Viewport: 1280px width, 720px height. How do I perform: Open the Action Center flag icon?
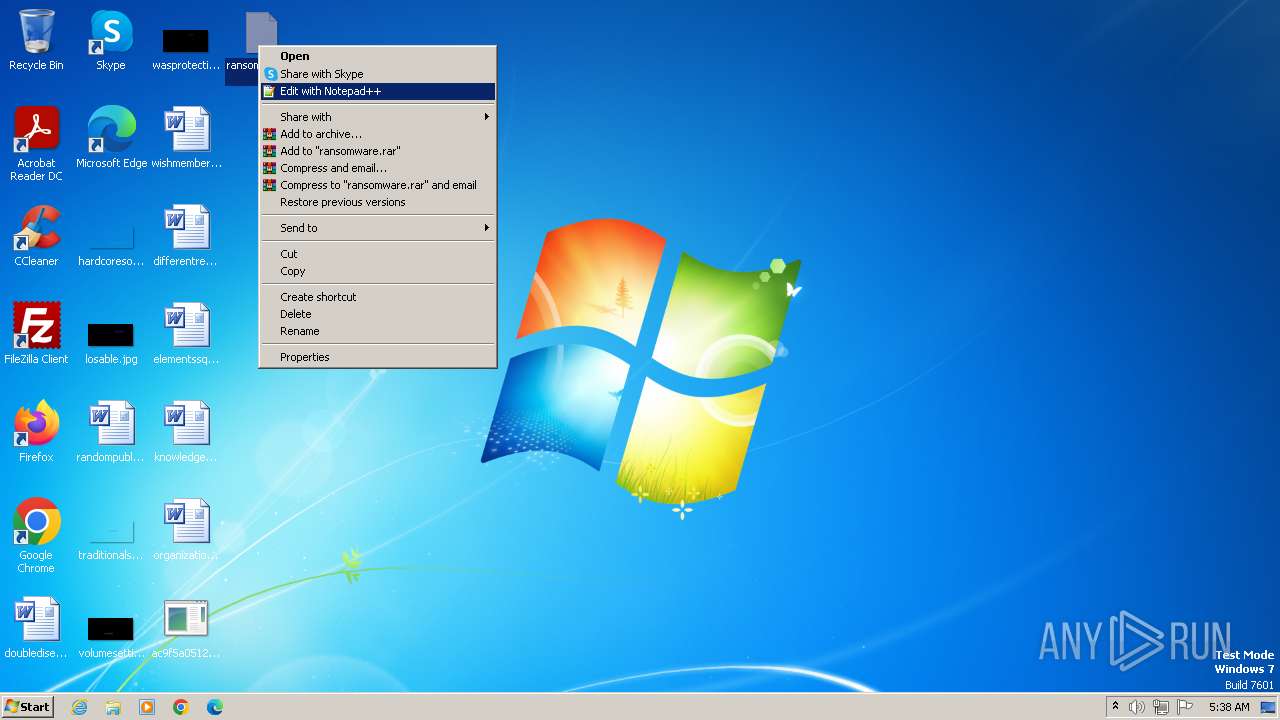click(1185, 707)
